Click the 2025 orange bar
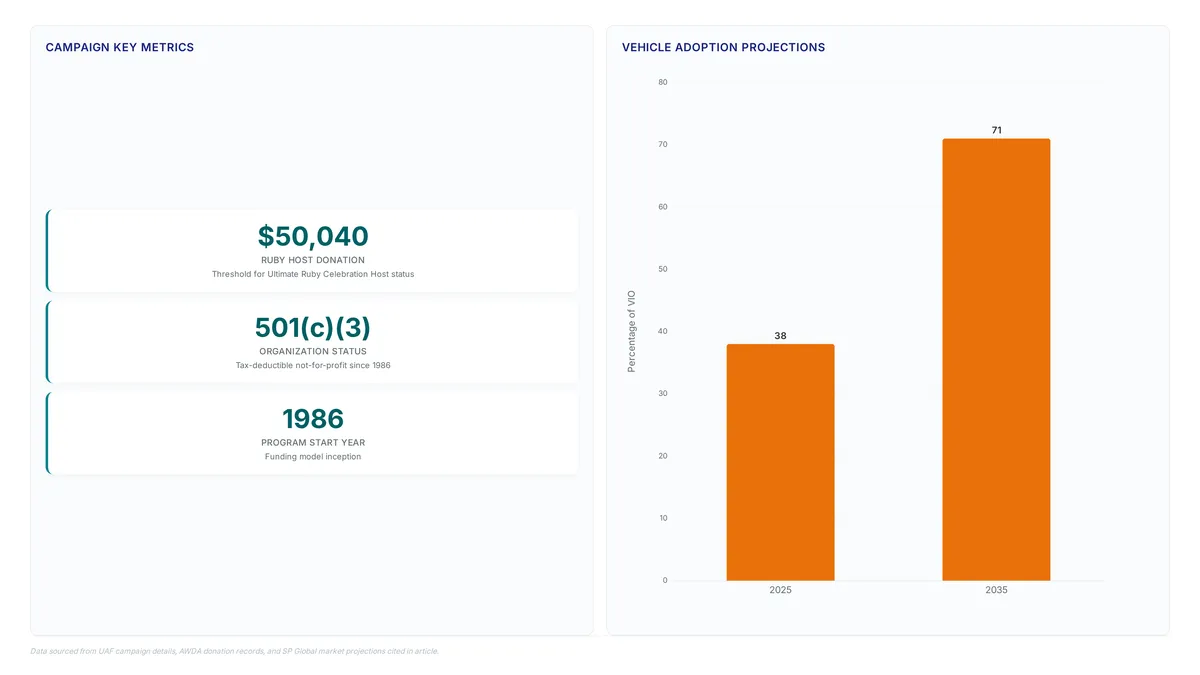The width and height of the screenshot is (1200, 675). (x=780, y=462)
